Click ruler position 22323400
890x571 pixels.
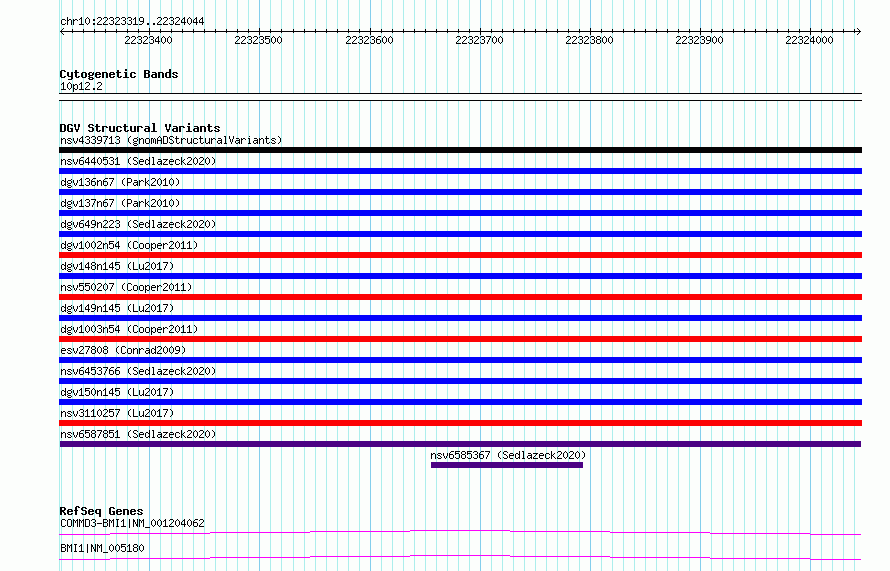click(x=148, y=40)
